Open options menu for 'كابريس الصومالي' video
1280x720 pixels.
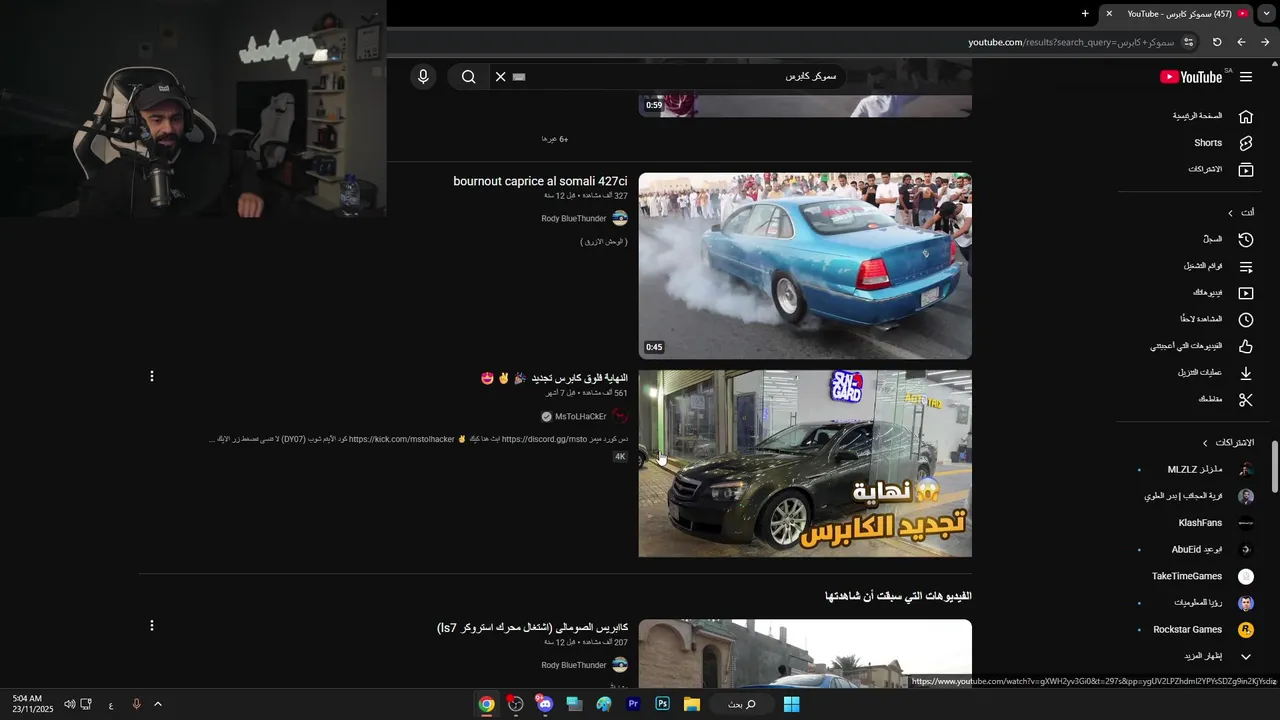(x=152, y=625)
